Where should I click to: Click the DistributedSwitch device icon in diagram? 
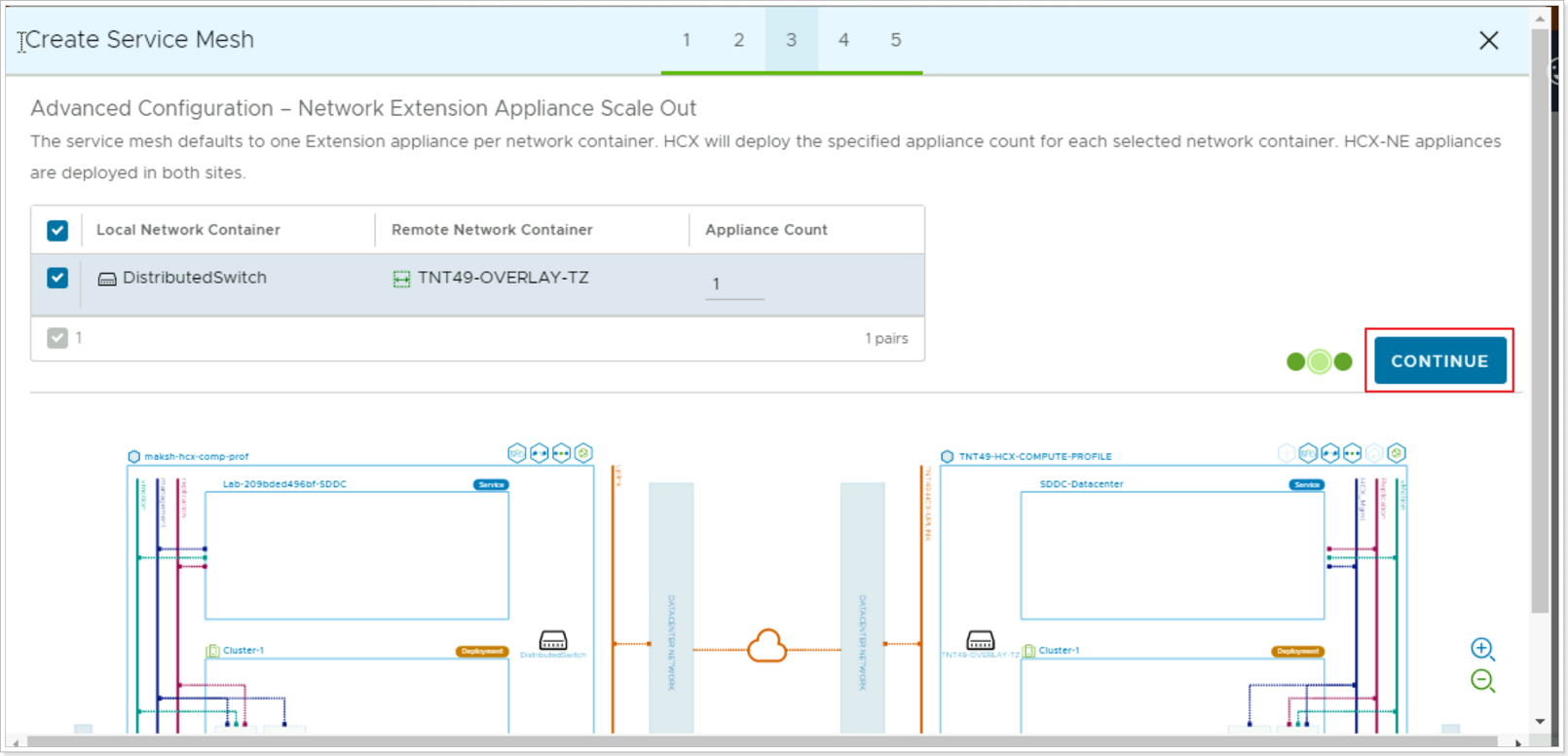[553, 639]
